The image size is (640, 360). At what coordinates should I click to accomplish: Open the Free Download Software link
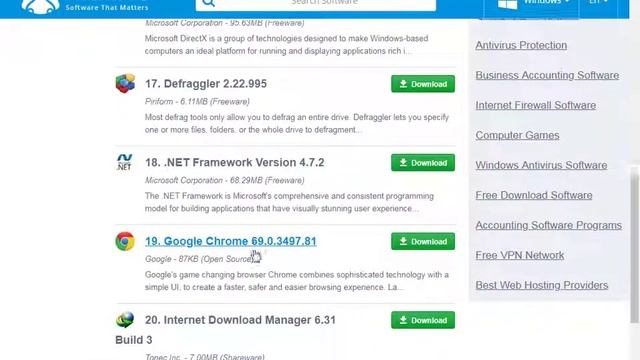click(534, 195)
